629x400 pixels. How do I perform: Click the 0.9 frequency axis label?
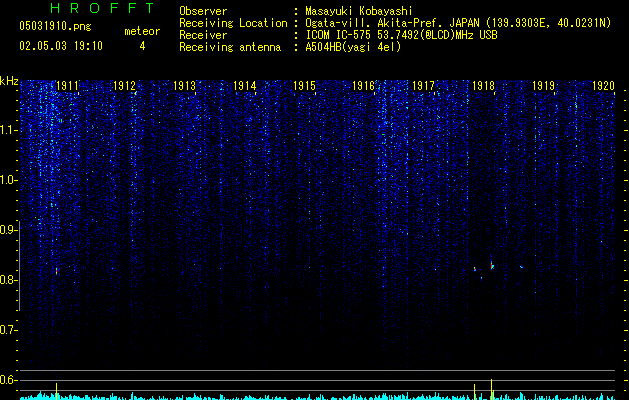[8, 230]
